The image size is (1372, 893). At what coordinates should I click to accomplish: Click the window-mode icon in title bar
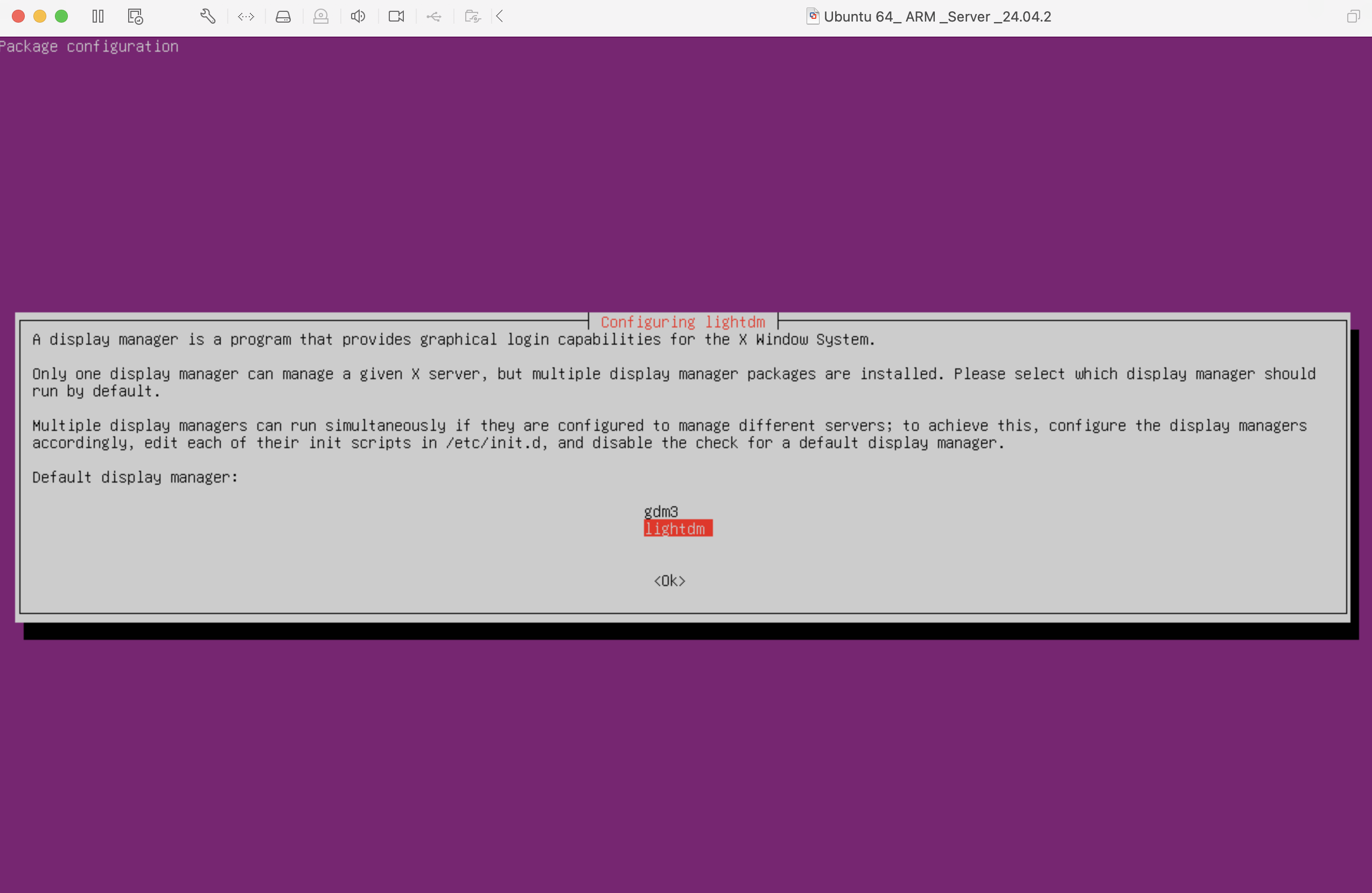[1353, 16]
